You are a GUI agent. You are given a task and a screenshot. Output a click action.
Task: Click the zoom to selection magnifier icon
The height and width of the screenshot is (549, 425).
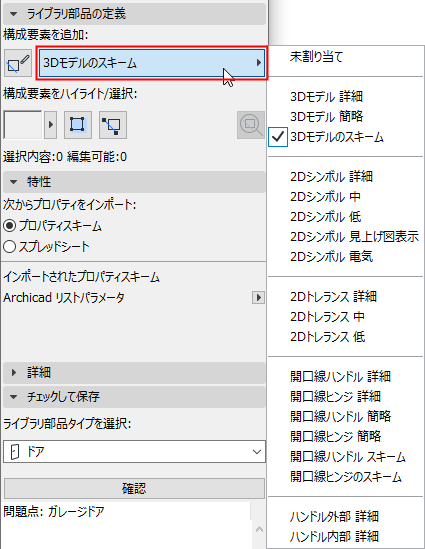click(x=251, y=125)
